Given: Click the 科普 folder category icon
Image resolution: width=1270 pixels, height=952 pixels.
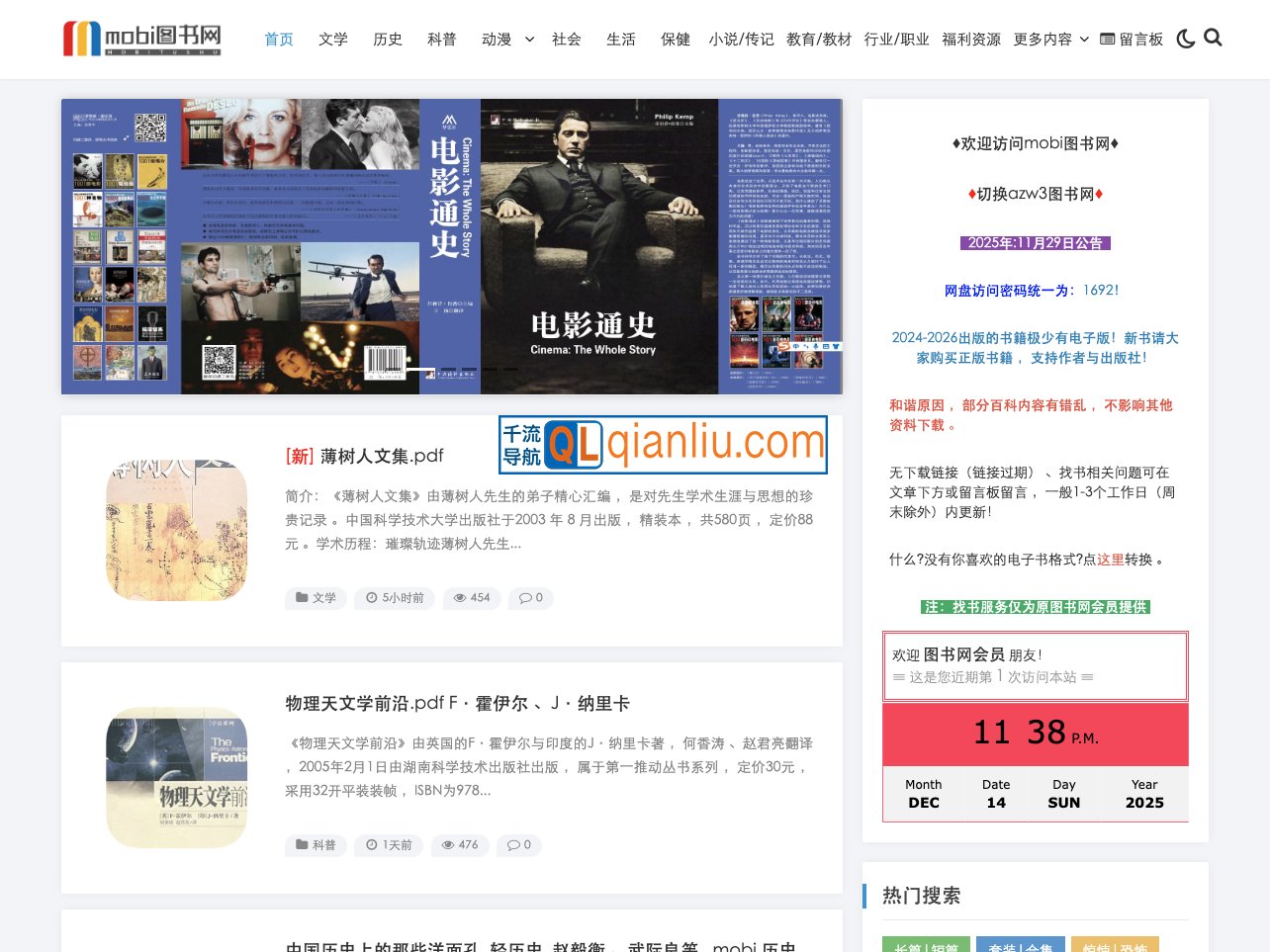Looking at the screenshot, I should click(302, 845).
